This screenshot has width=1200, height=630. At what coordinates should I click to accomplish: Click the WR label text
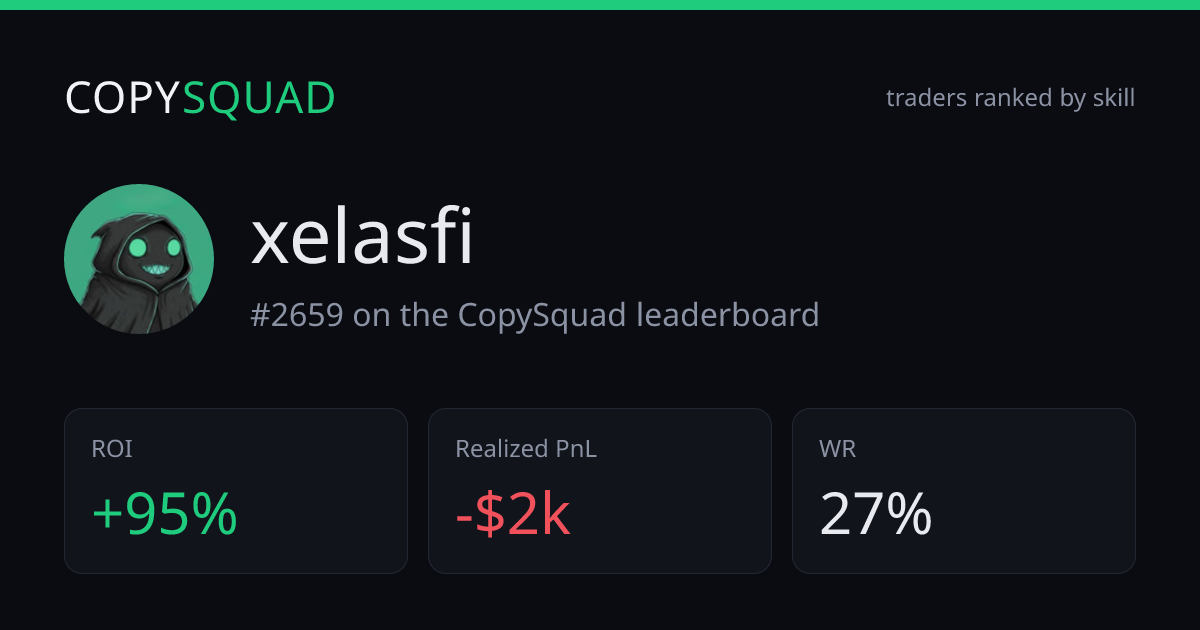[838, 450]
